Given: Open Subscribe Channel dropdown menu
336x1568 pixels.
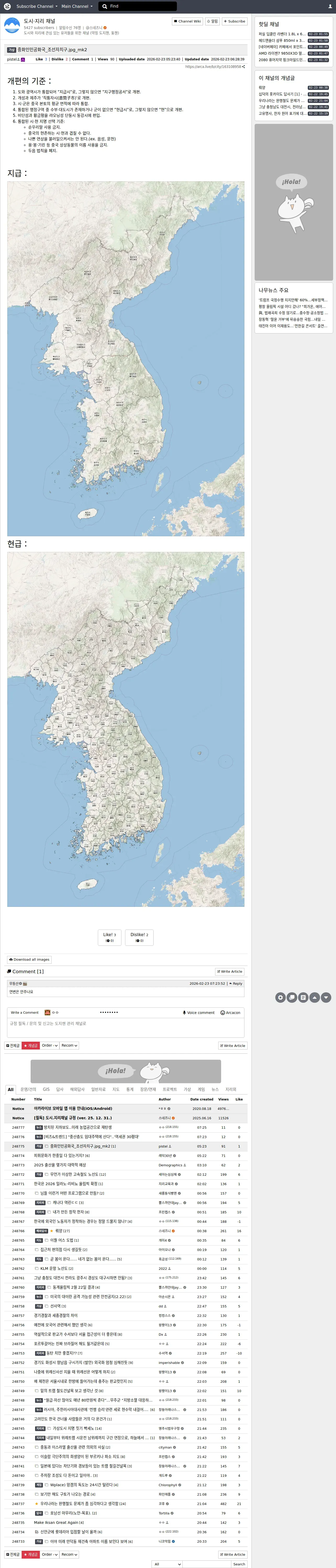Looking at the screenshot, I should coord(37,6).
